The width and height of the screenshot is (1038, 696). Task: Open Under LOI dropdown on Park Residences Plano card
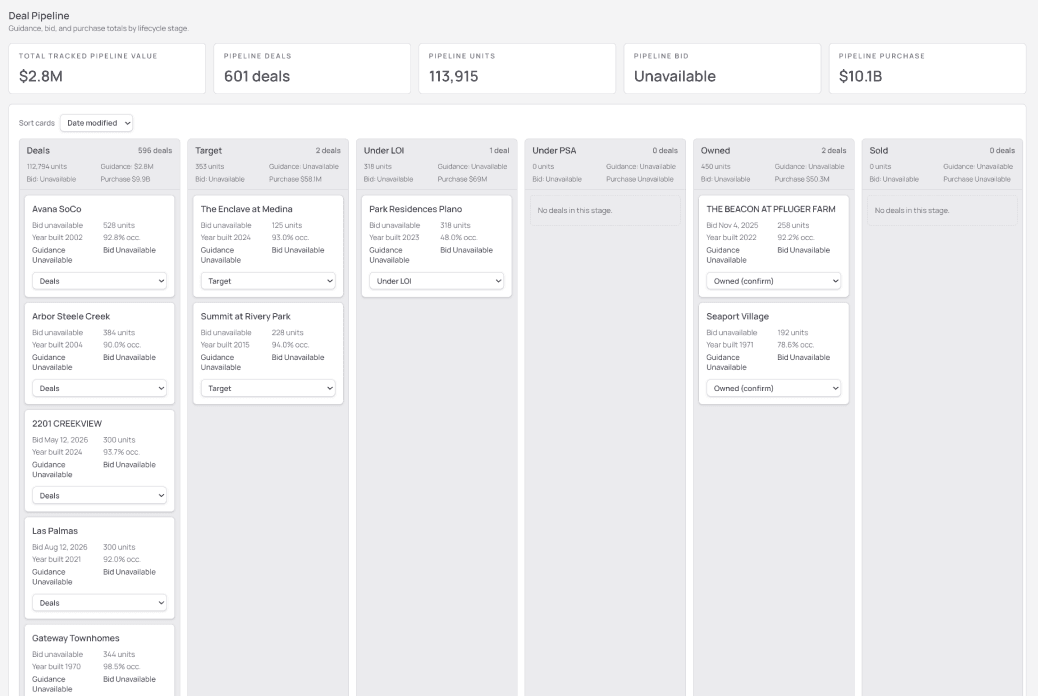[436, 281]
